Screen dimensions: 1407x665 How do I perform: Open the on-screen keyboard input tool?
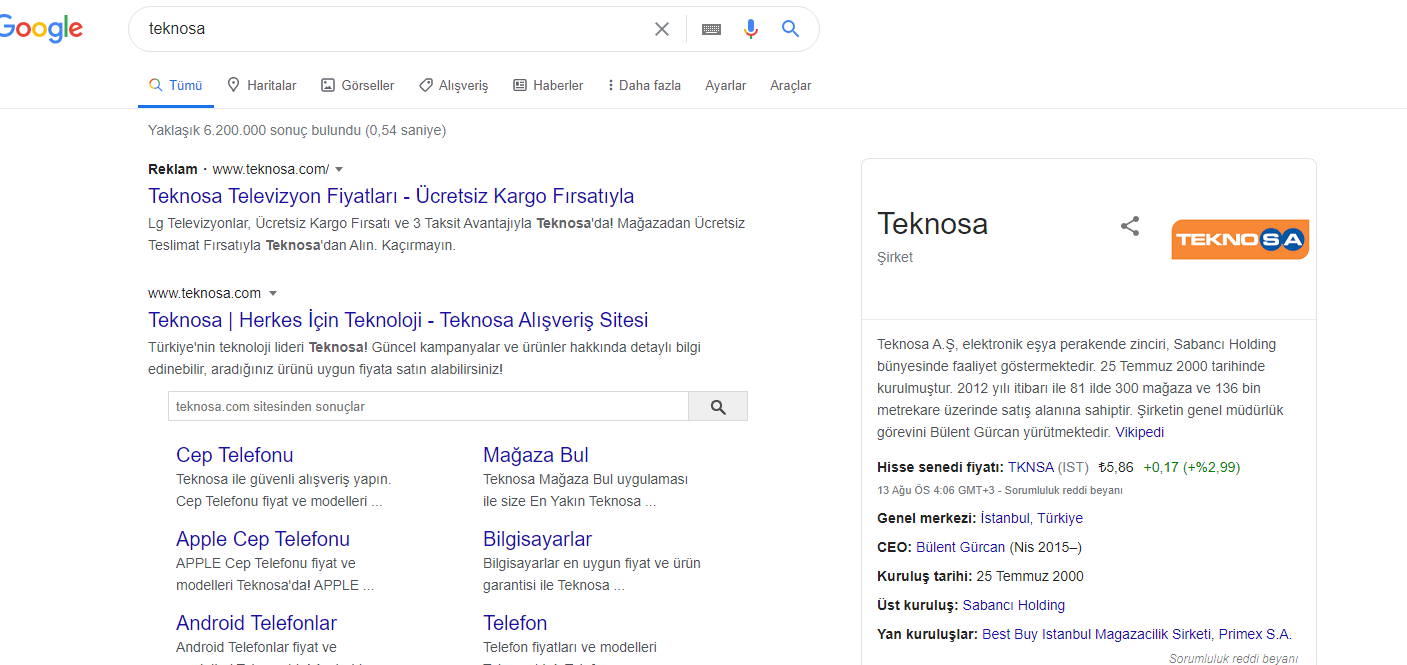click(711, 29)
